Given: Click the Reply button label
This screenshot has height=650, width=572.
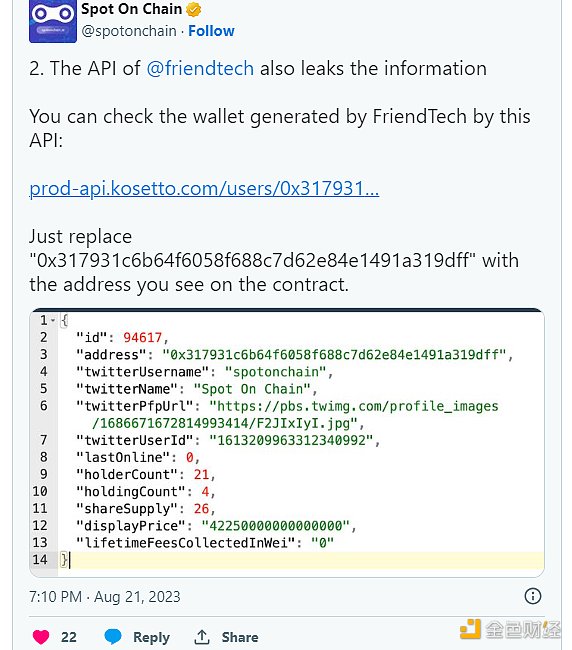Looking at the screenshot, I should coord(151,637).
